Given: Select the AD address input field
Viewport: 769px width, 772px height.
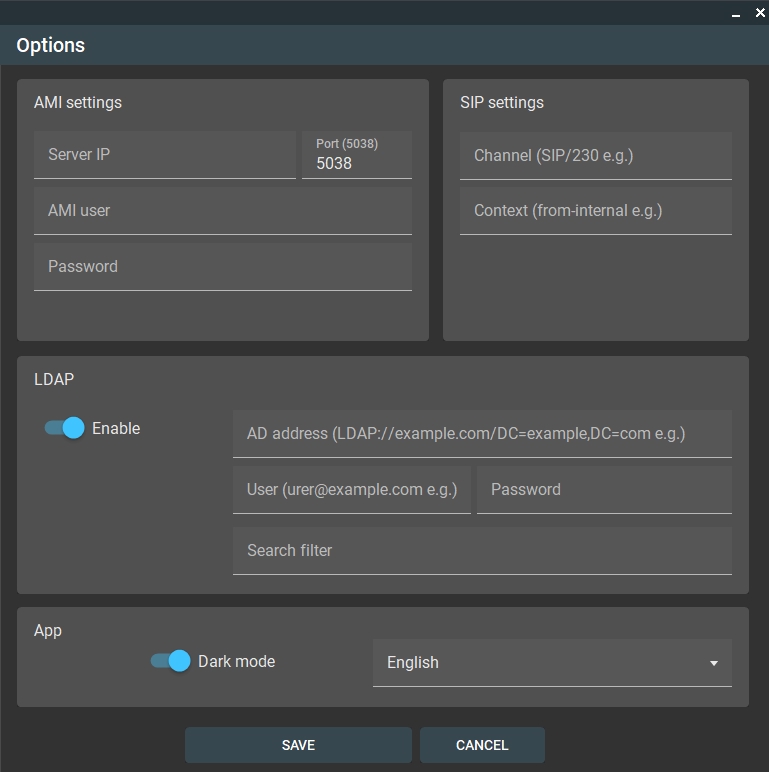Looking at the screenshot, I should click(x=482, y=434).
